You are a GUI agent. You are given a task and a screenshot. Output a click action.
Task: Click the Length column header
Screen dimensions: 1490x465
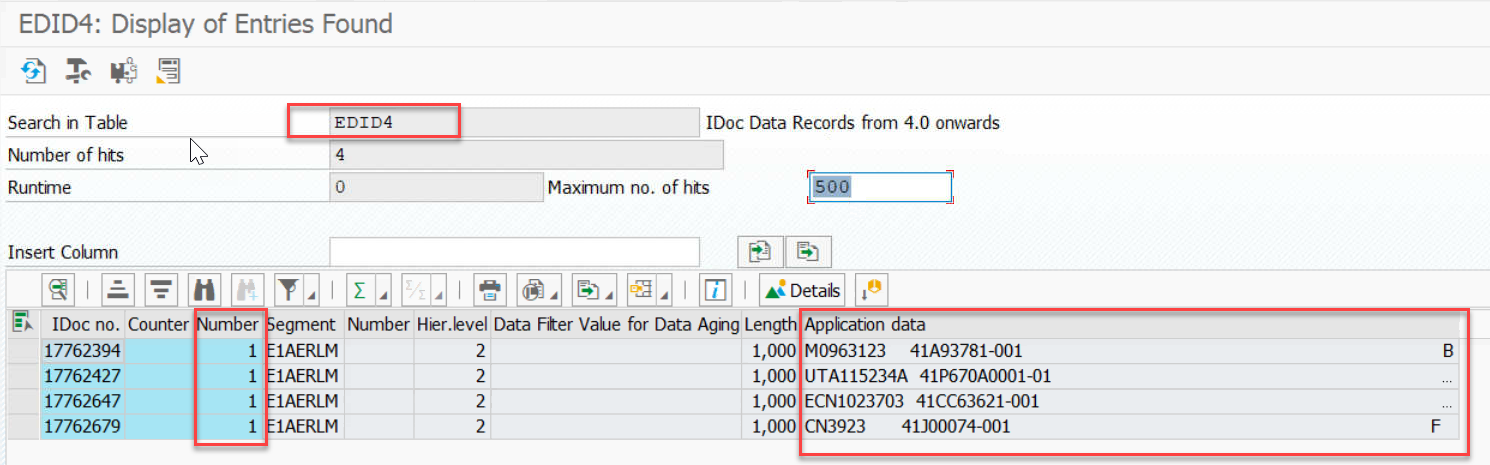pos(771,324)
